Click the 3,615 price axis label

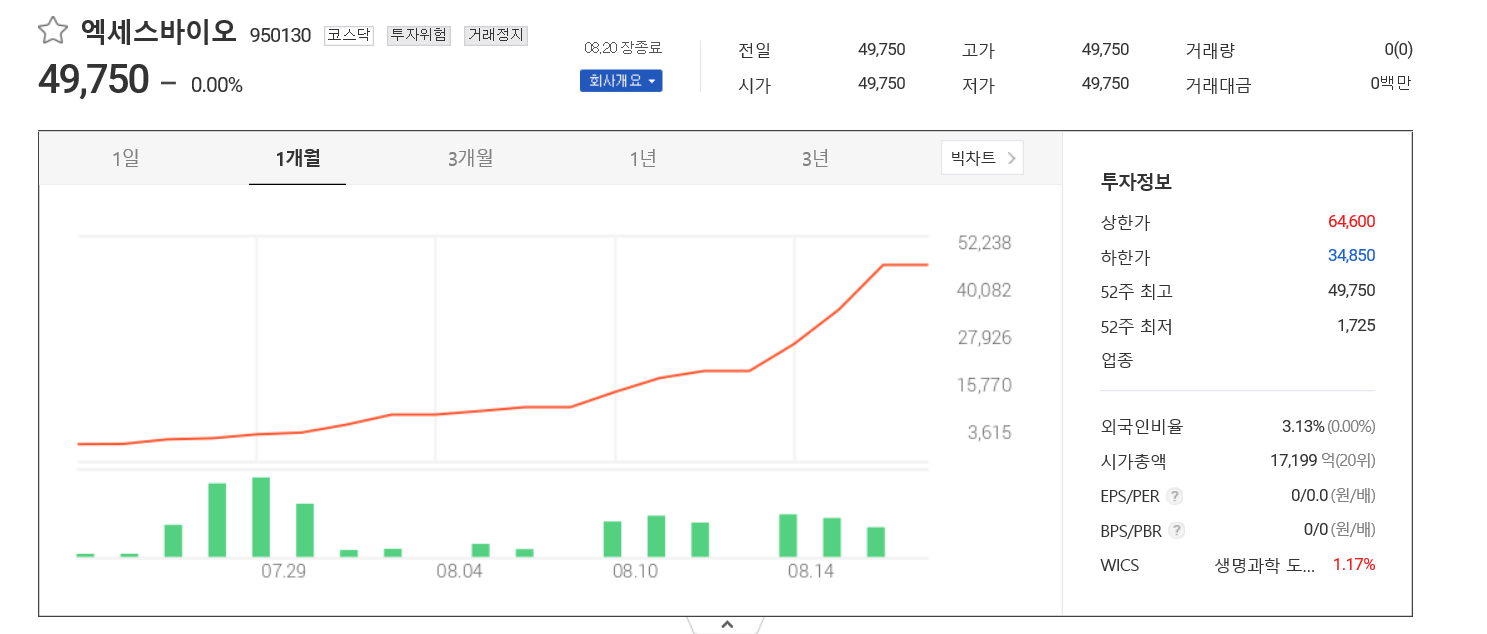click(x=989, y=432)
